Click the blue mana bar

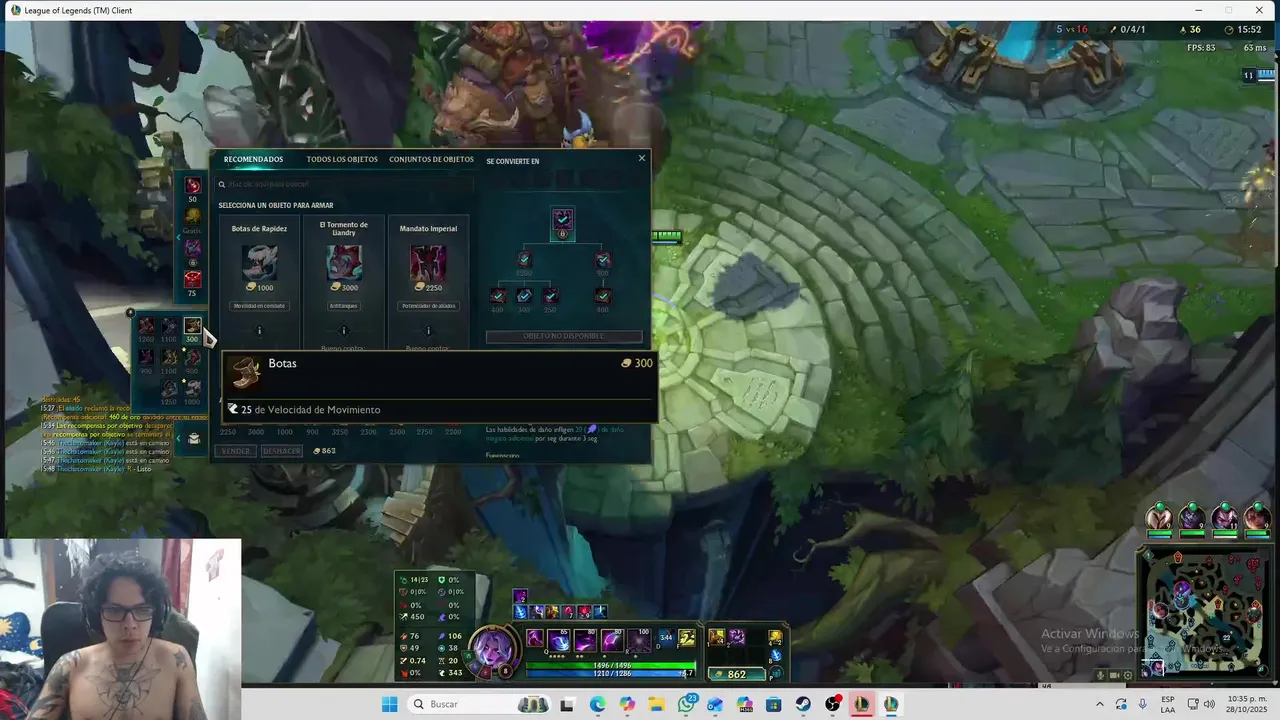610,674
